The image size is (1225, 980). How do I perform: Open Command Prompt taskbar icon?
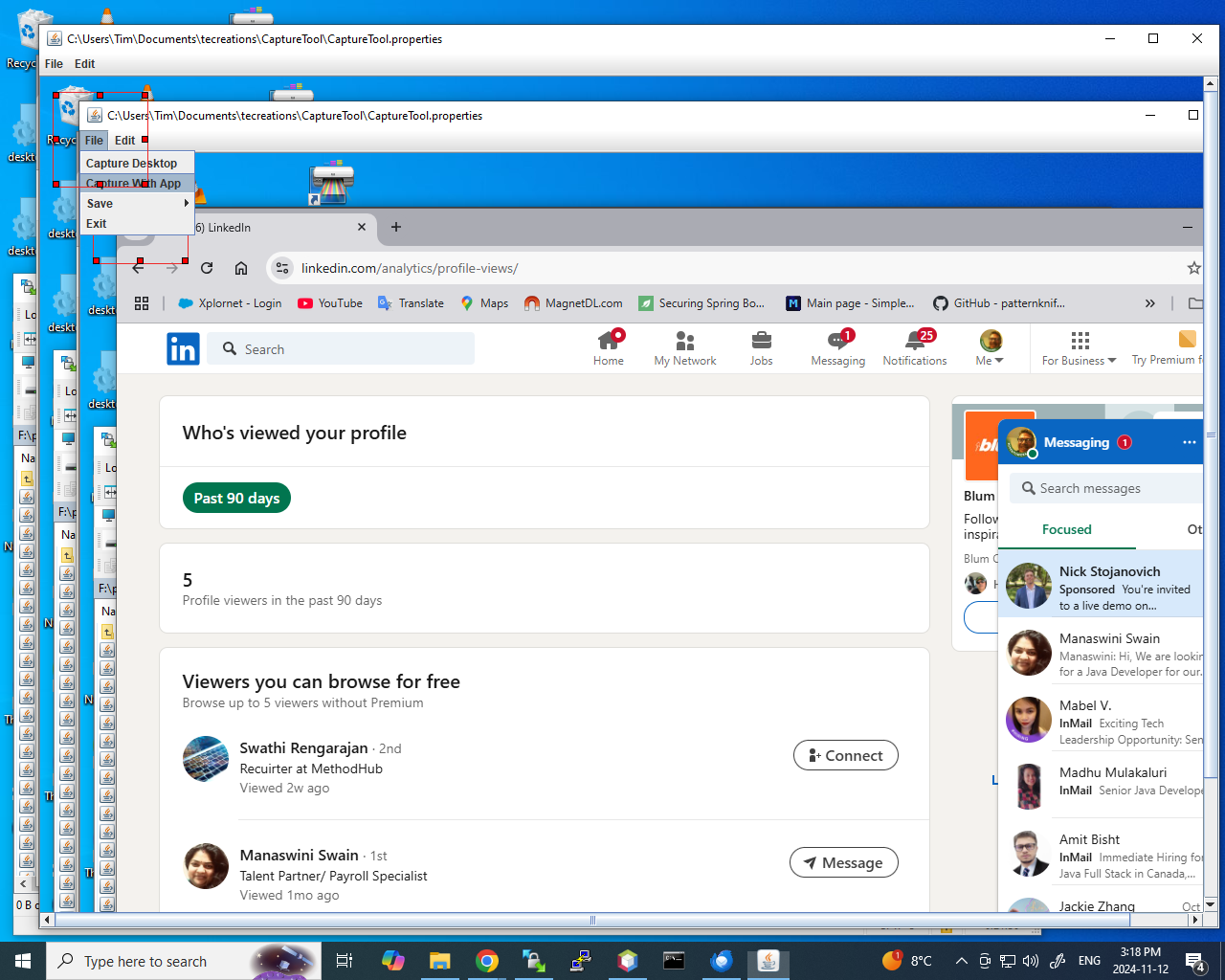pyautogui.click(x=675, y=961)
